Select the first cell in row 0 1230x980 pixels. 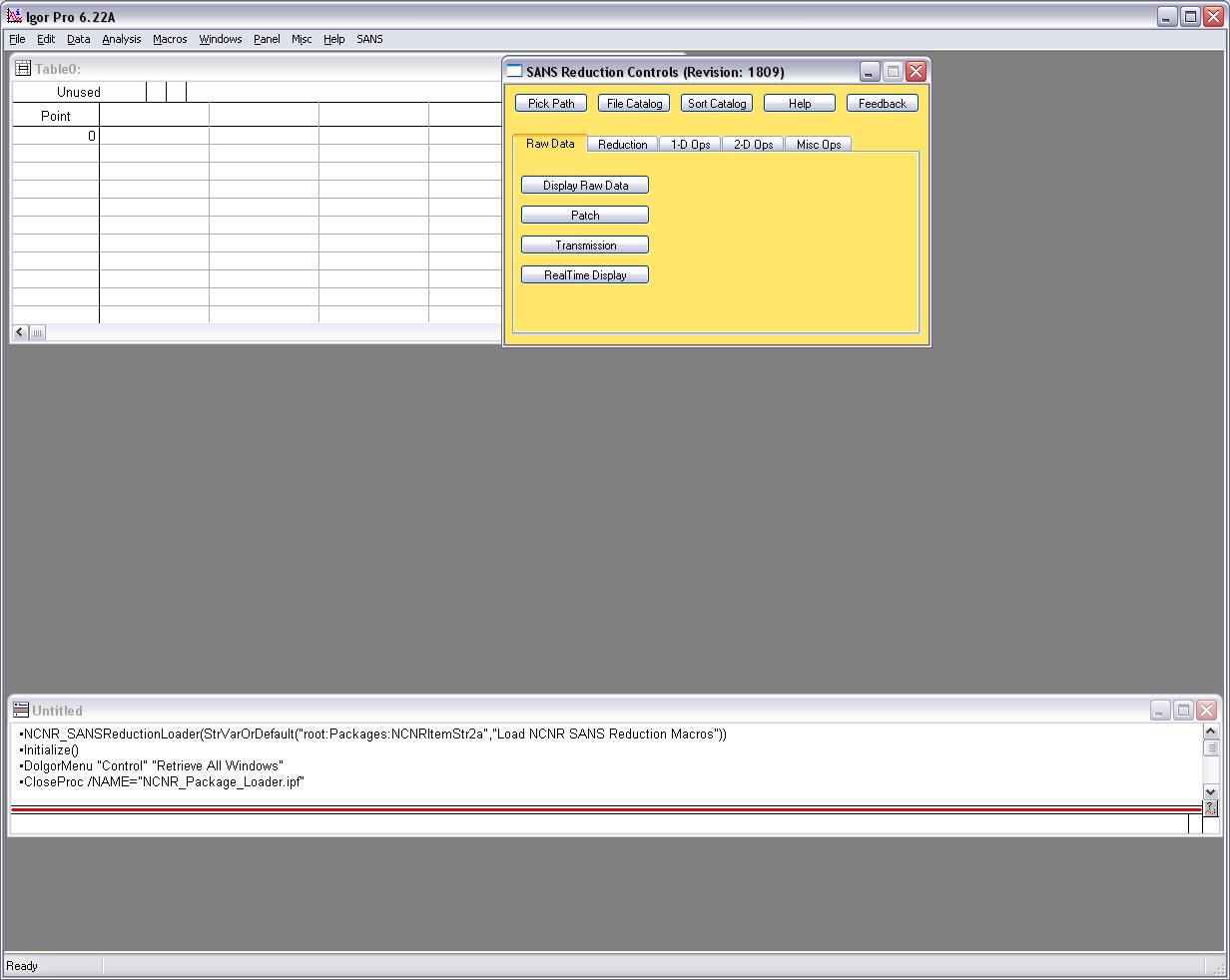(x=154, y=137)
